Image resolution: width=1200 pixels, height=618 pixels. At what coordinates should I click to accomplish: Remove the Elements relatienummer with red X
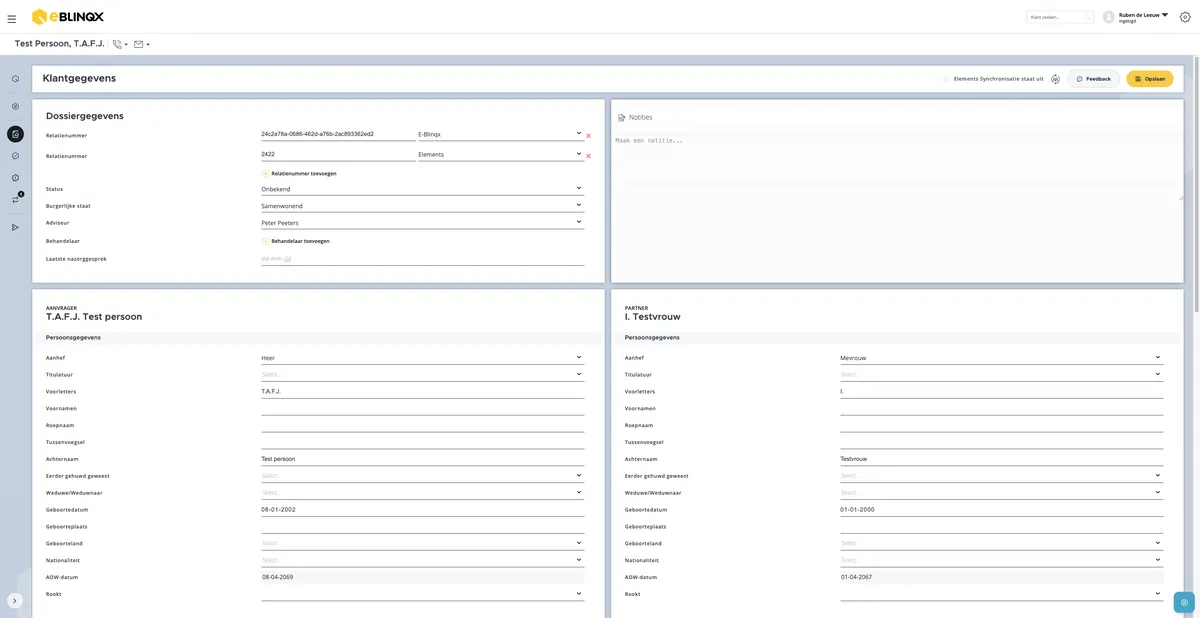(588, 156)
